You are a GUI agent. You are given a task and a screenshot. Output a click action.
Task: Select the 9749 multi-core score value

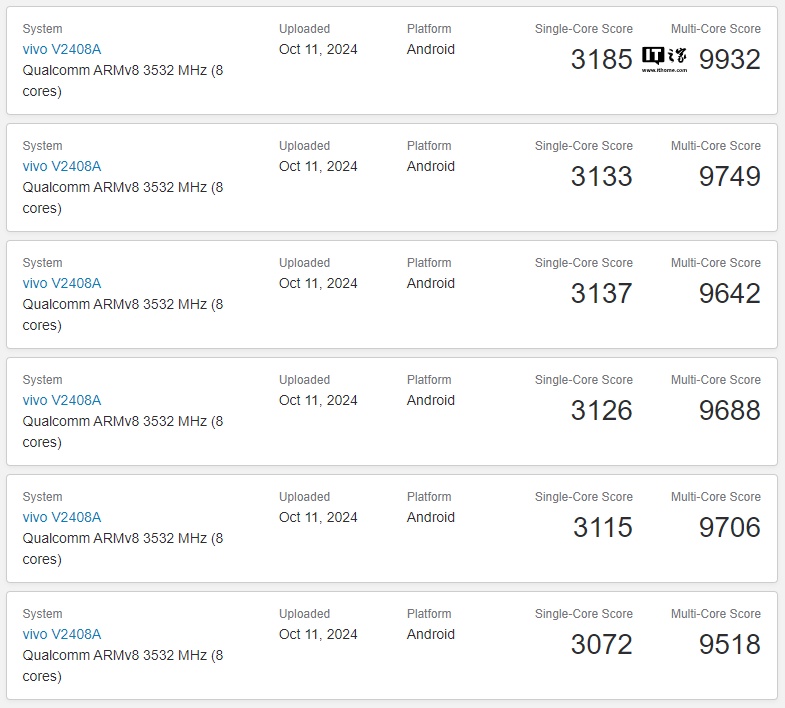[x=729, y=177]
